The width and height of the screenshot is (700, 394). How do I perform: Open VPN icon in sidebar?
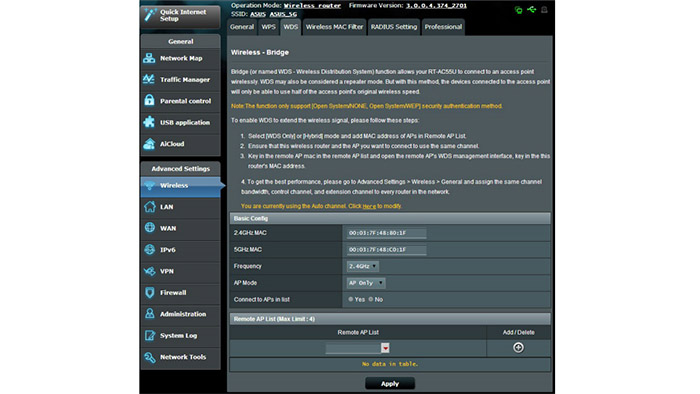[150, 271]
